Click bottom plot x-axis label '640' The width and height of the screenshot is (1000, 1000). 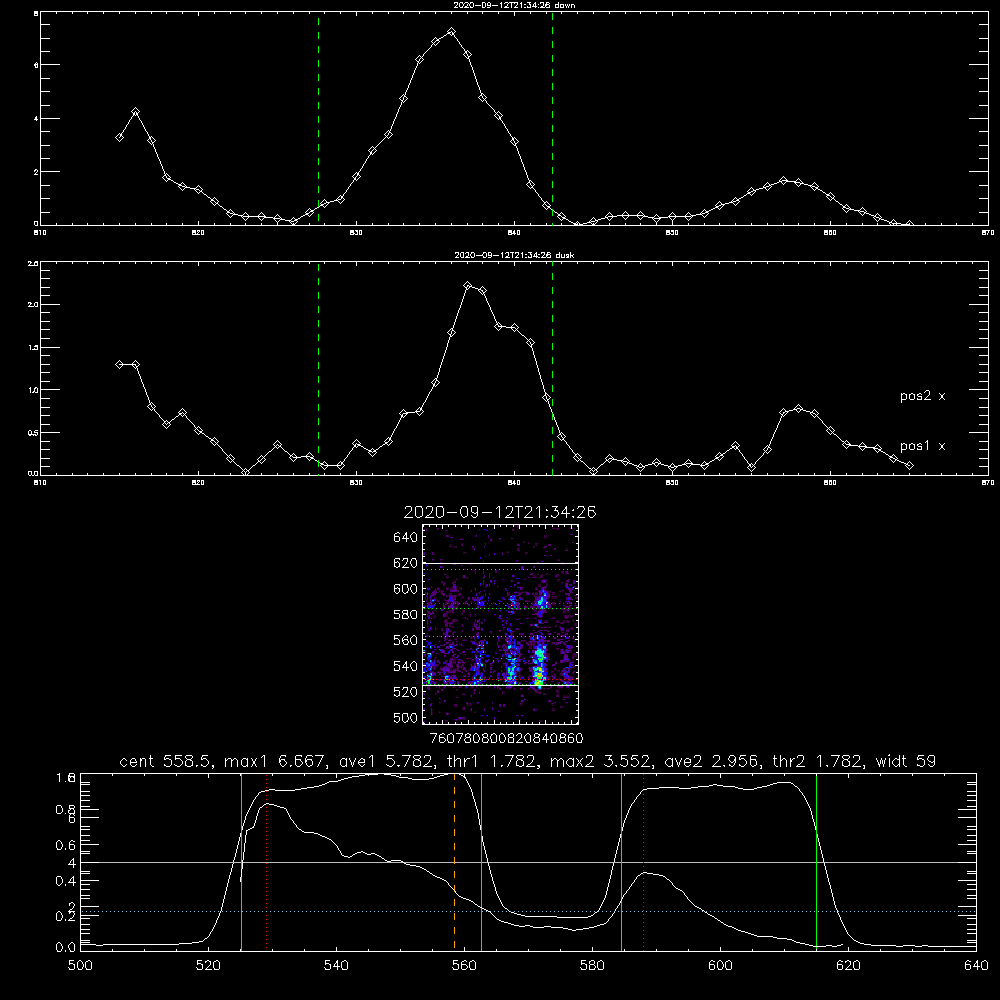tap(976, 966)
